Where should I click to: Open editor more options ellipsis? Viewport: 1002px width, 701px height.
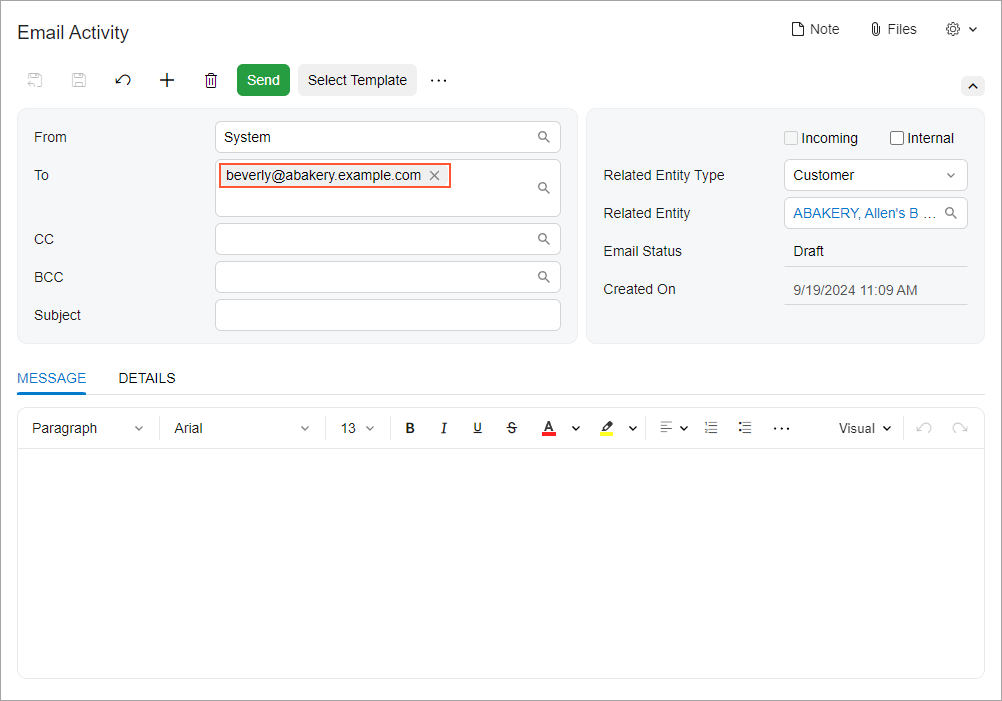tap(782, 429)
